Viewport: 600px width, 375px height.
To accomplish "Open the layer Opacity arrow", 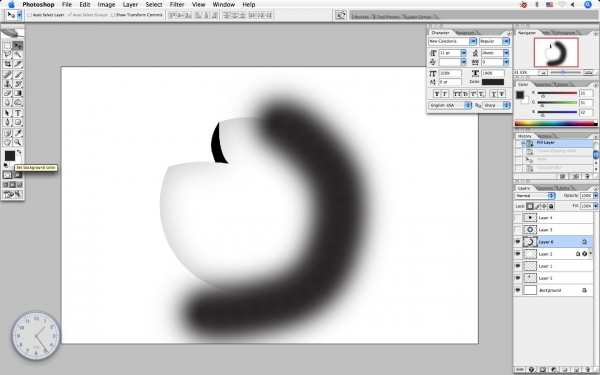I will [x=595, y=196].
